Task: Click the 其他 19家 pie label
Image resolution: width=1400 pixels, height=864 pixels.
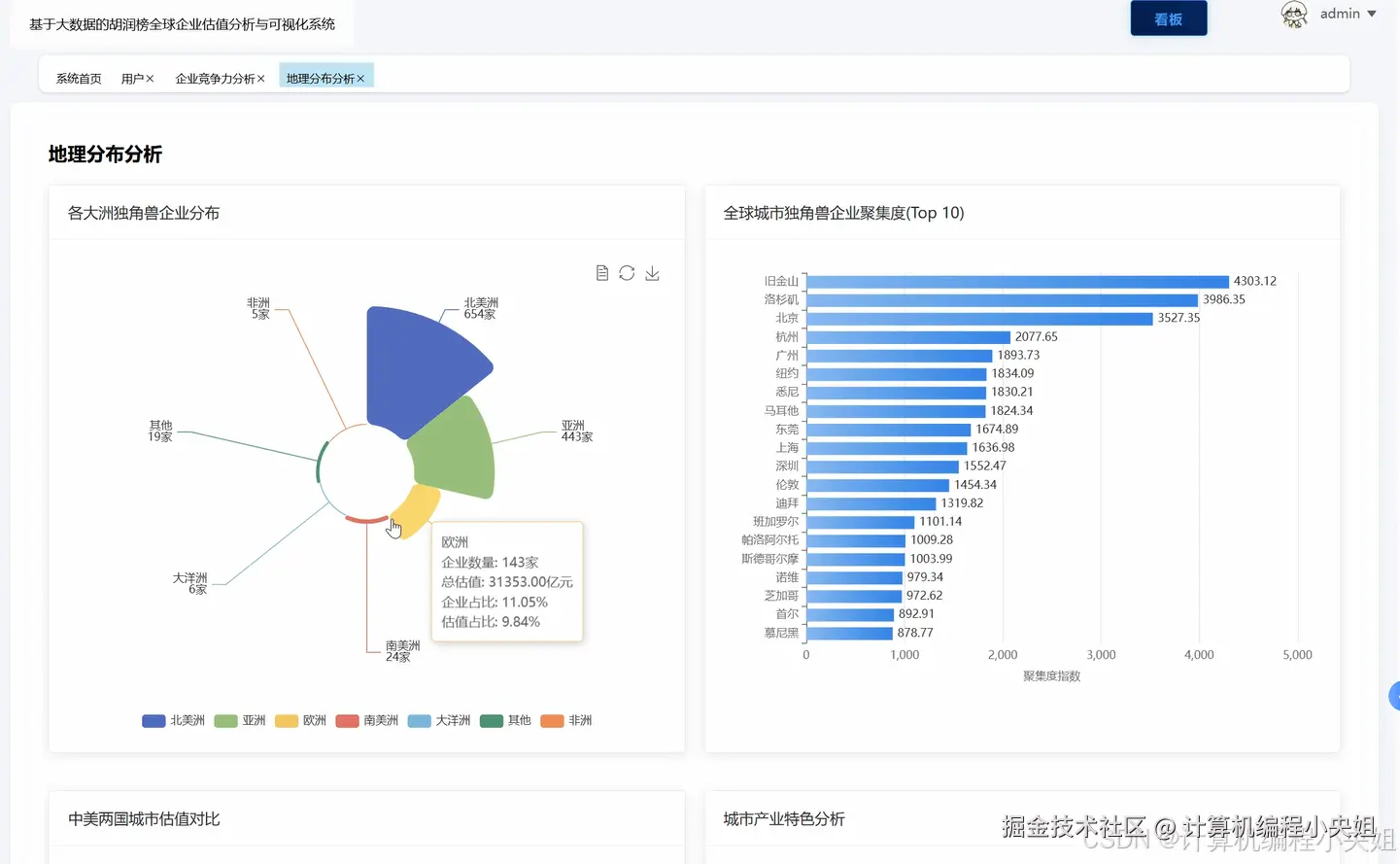Action: (x=160, y=431)
